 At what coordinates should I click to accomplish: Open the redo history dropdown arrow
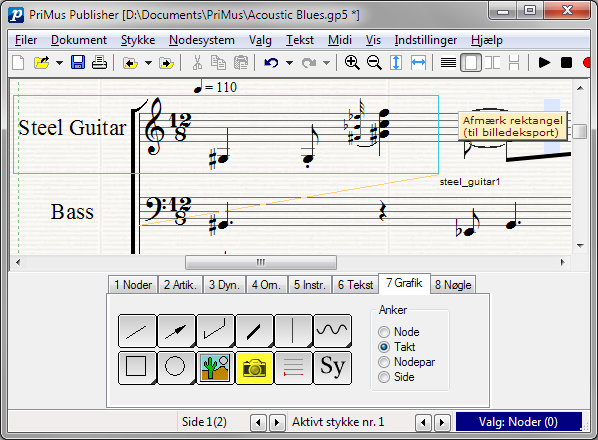point(326,63)
